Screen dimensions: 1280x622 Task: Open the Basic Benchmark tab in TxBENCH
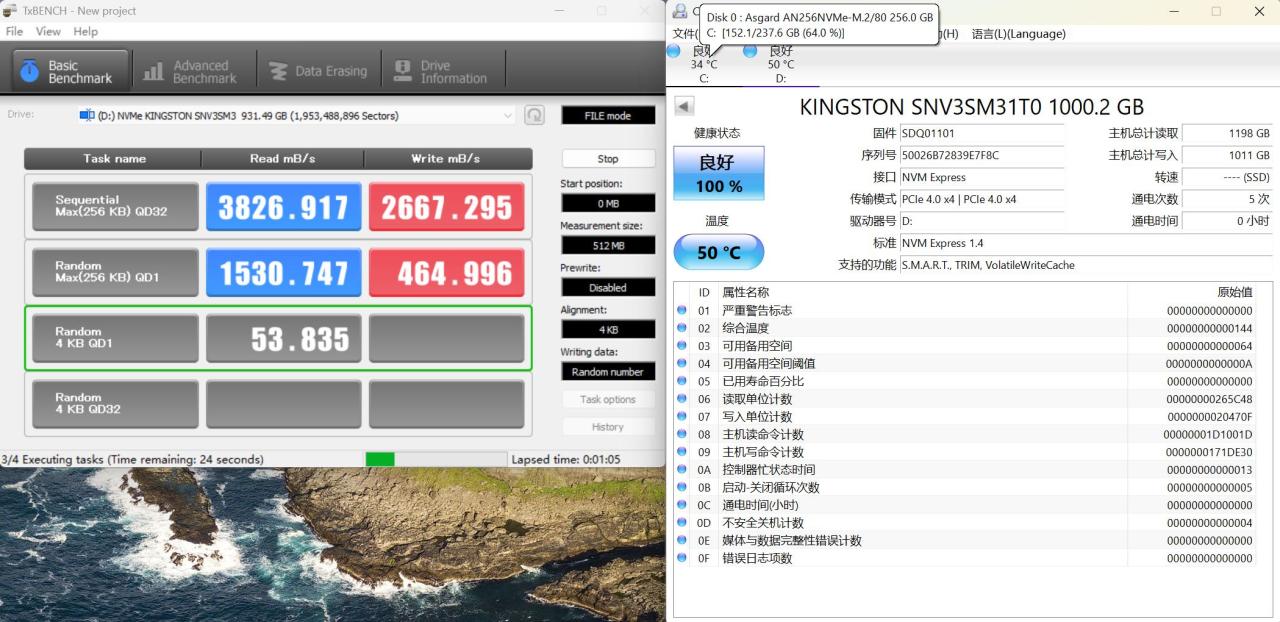70,71
